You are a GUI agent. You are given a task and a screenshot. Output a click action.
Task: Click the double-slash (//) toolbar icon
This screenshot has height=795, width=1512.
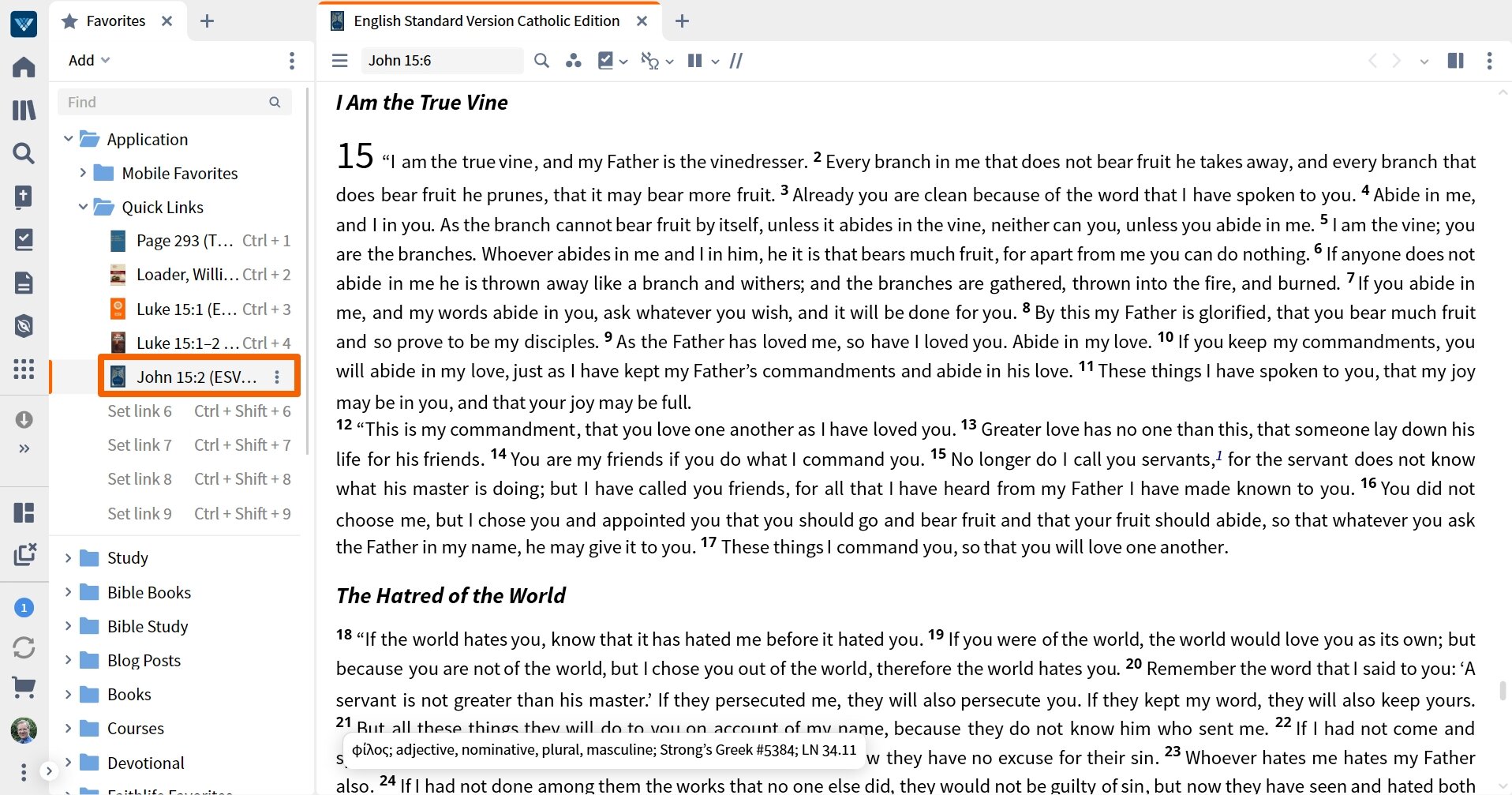point(736,61)
